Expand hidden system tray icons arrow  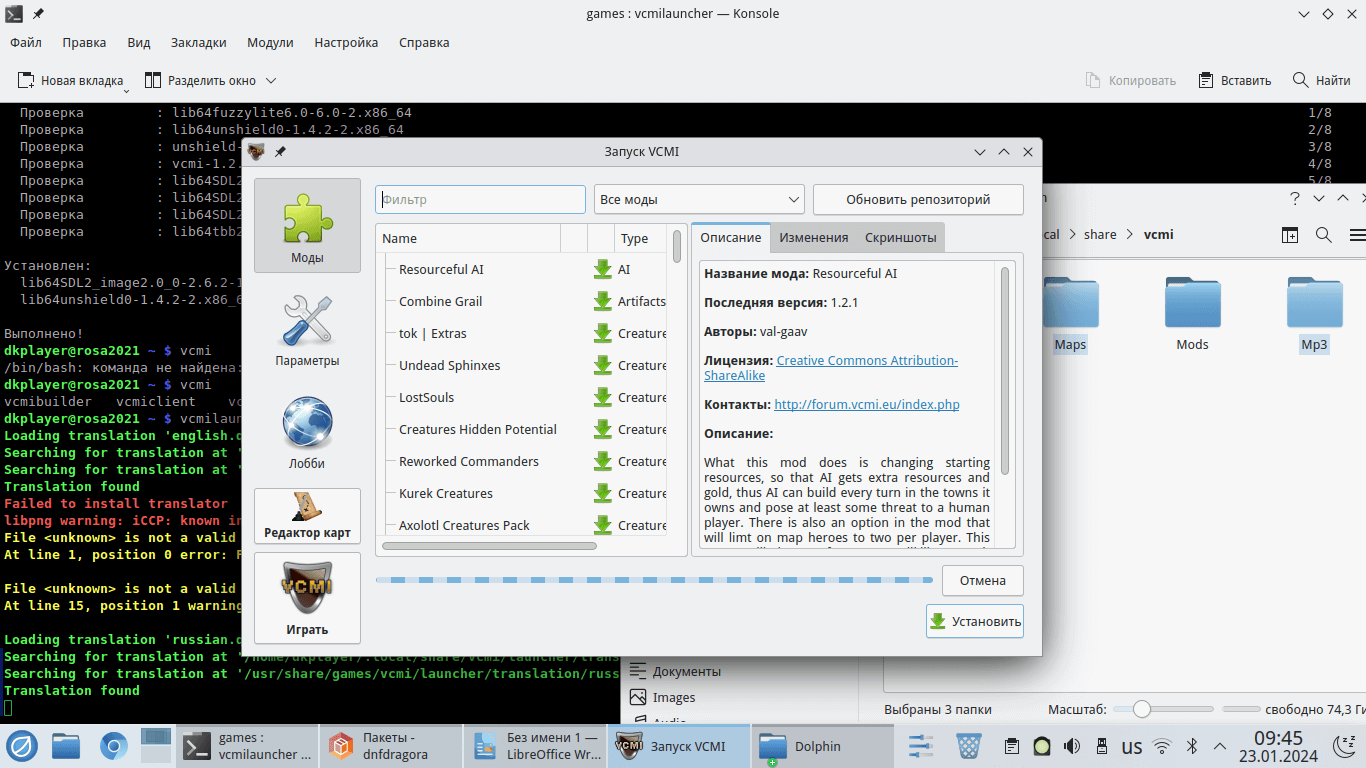point(1220,746)
